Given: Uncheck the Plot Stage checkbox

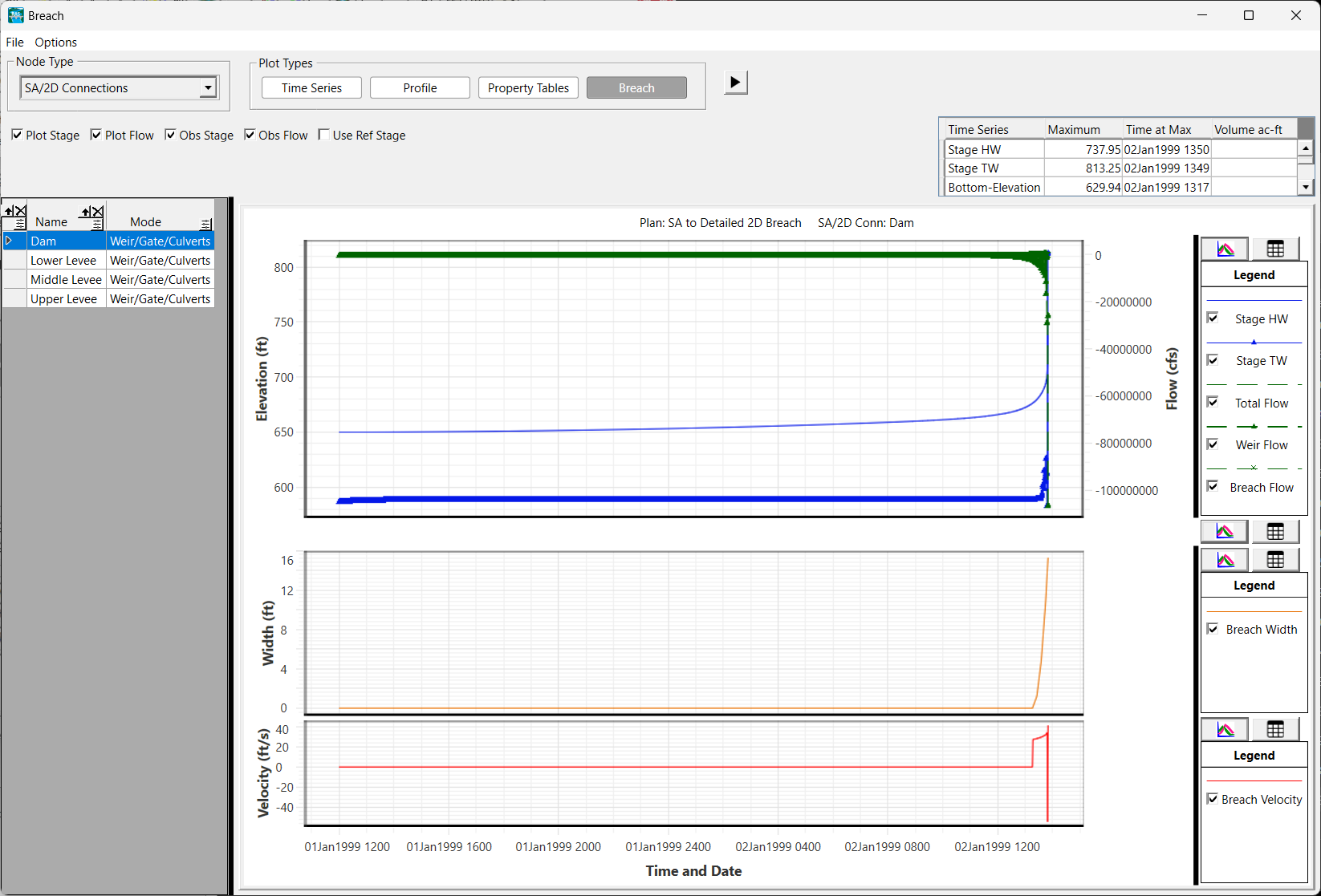Looking at the screenshot, I should tap(17, 135).
